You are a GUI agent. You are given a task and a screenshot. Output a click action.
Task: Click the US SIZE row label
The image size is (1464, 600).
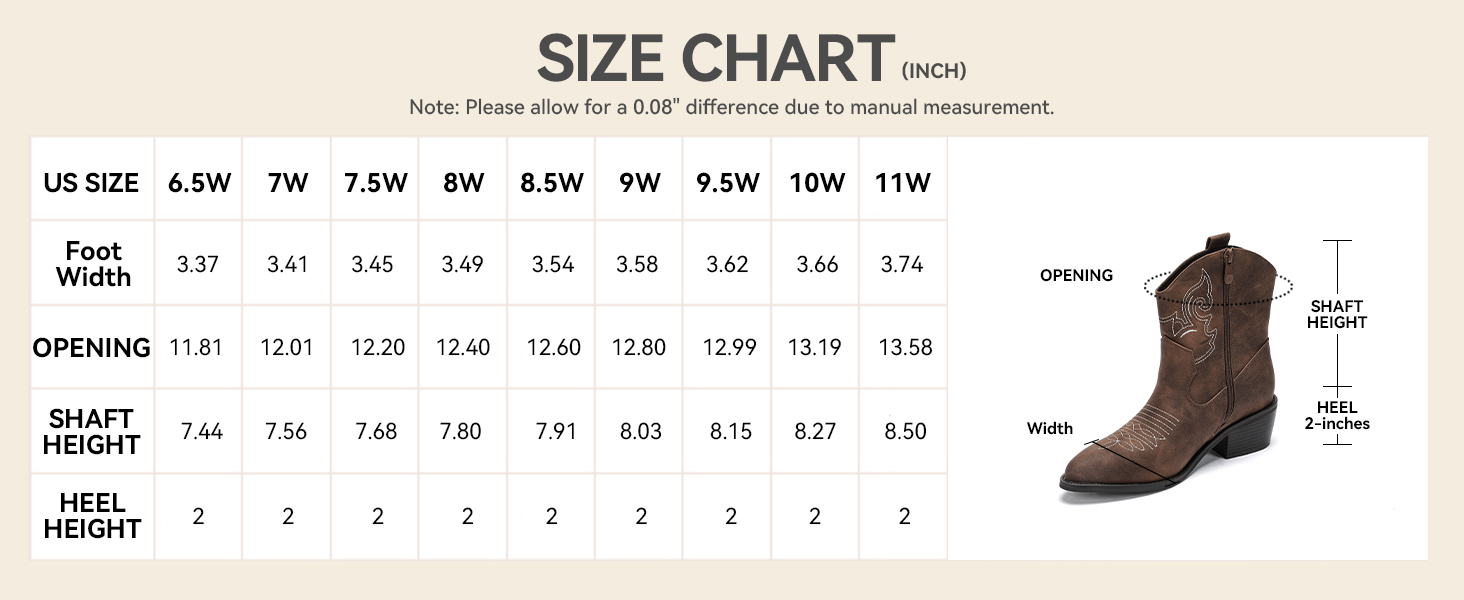pos(91,184)
